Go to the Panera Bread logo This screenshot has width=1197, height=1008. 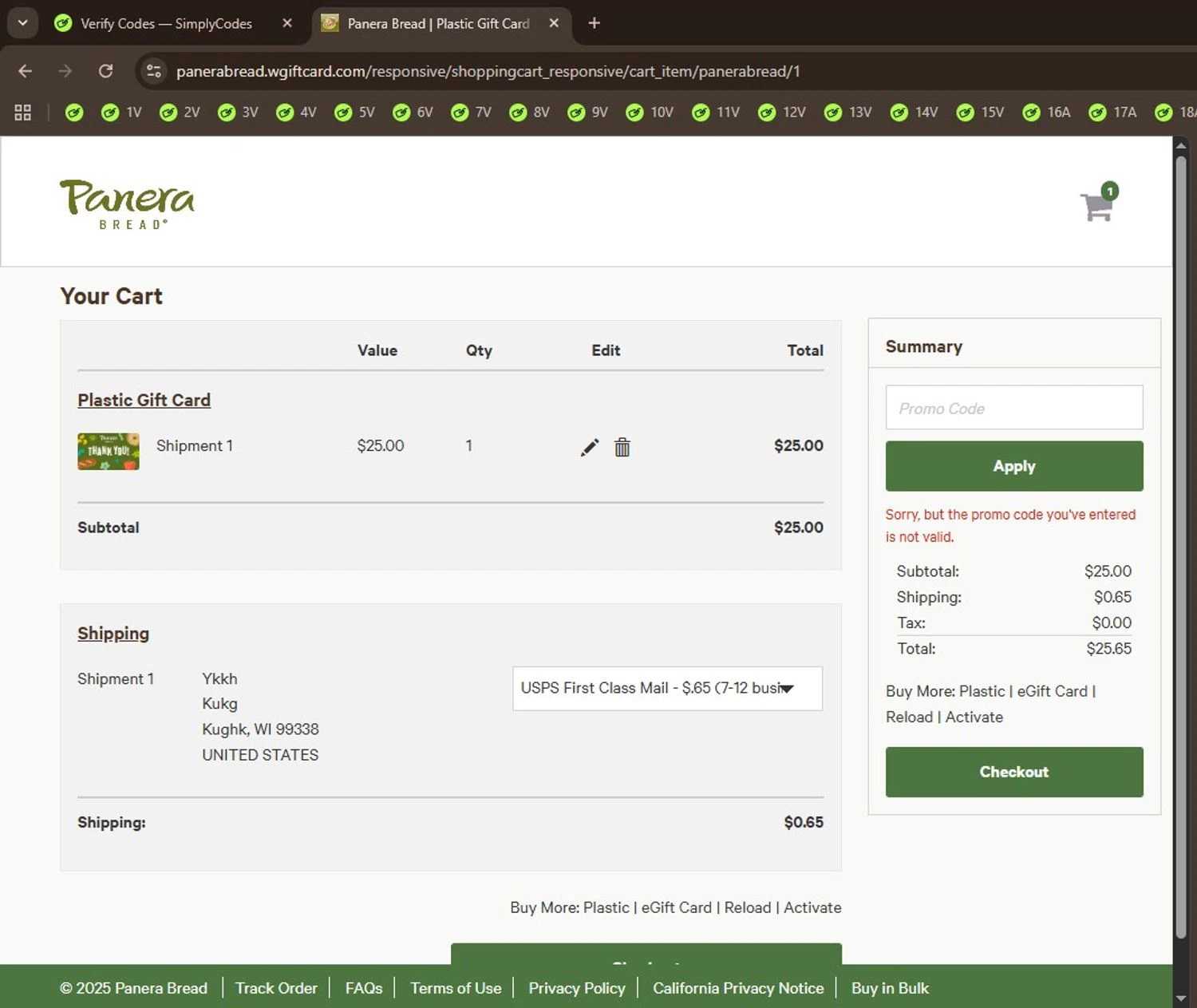(127, 204)
